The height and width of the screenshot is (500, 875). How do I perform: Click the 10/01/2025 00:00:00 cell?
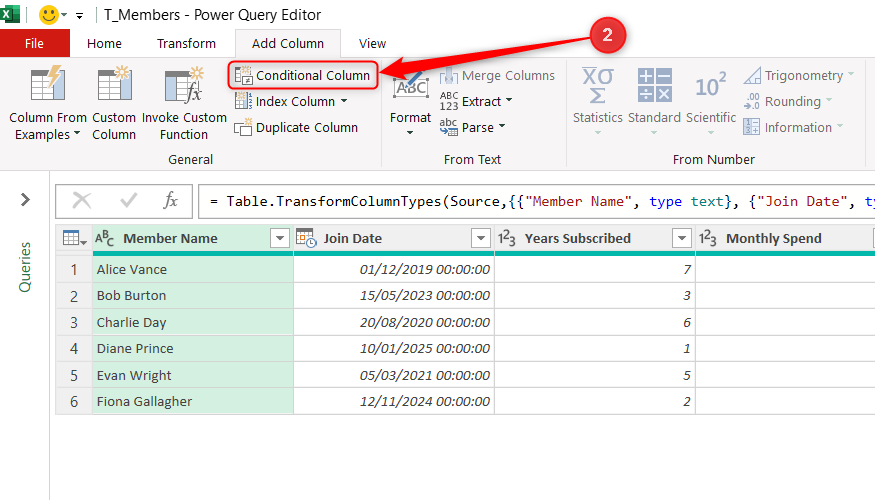tap(394, 349)
